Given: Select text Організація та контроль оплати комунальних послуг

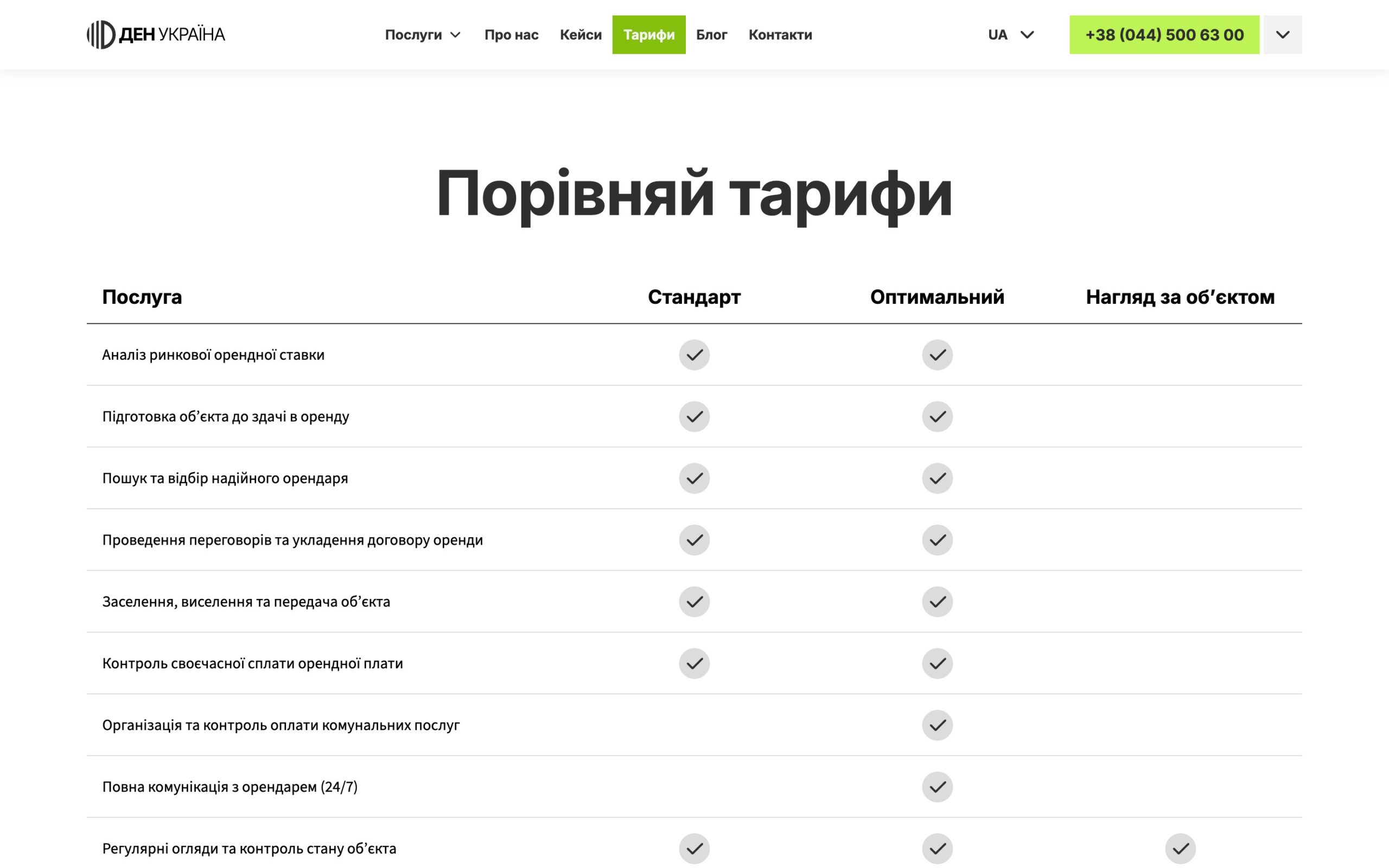Looking at the screenshot, I should coord(281,725).
